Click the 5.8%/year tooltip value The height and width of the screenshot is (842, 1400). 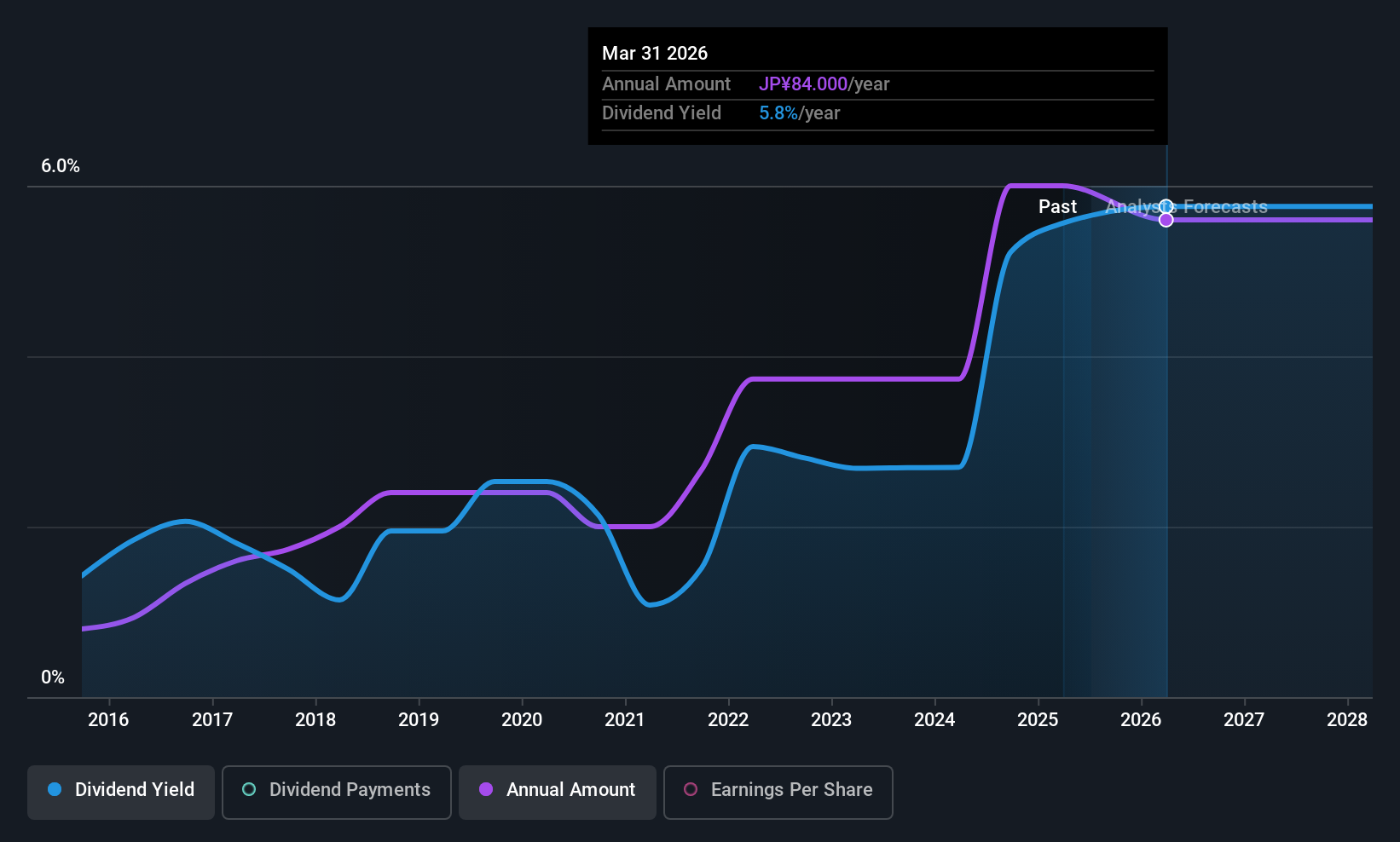coord(799,113)
